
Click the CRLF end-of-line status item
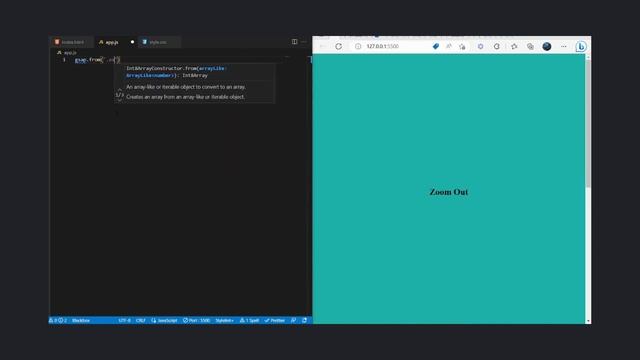141,320
